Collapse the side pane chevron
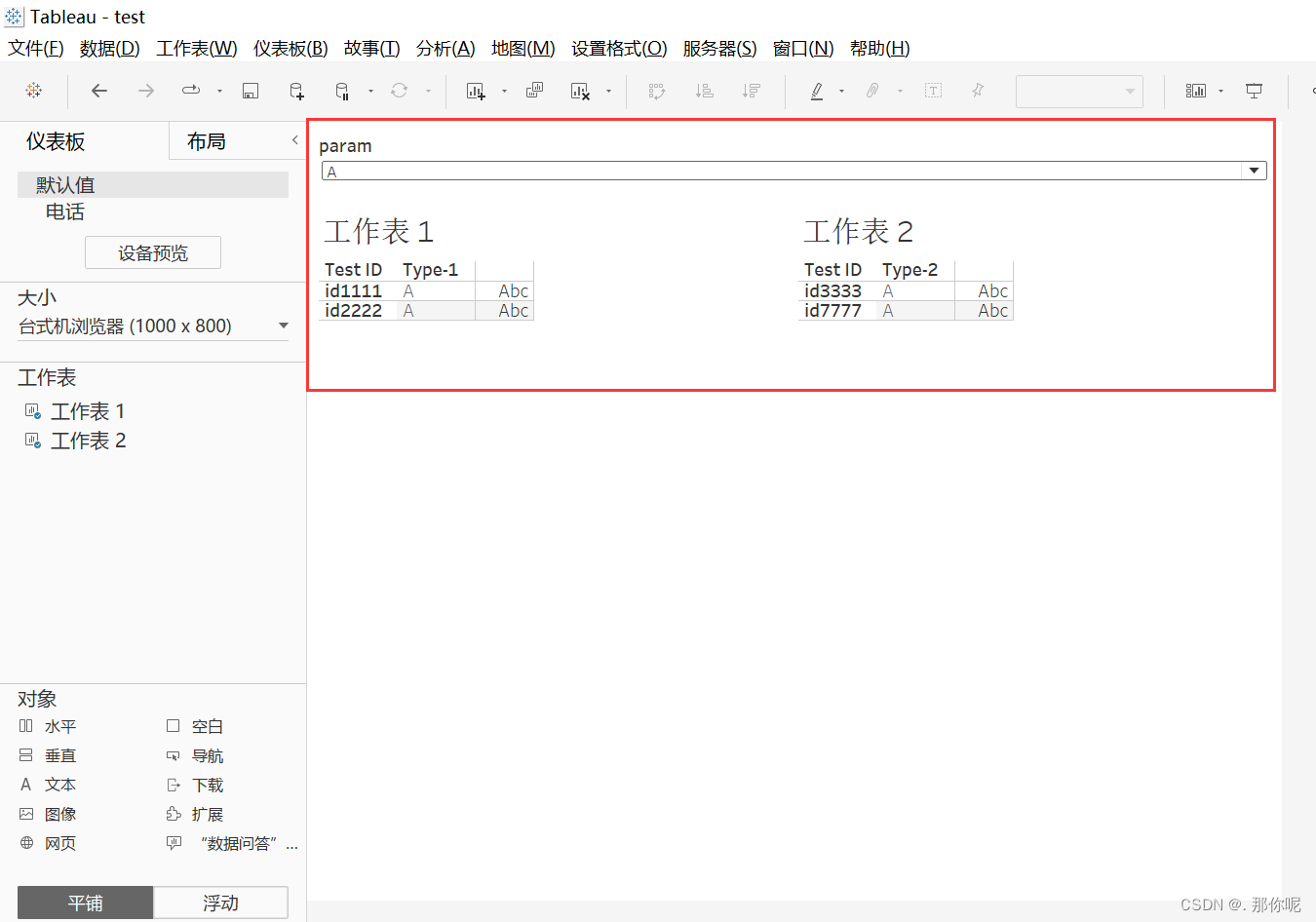1316x922 pixels. point(294,140)
